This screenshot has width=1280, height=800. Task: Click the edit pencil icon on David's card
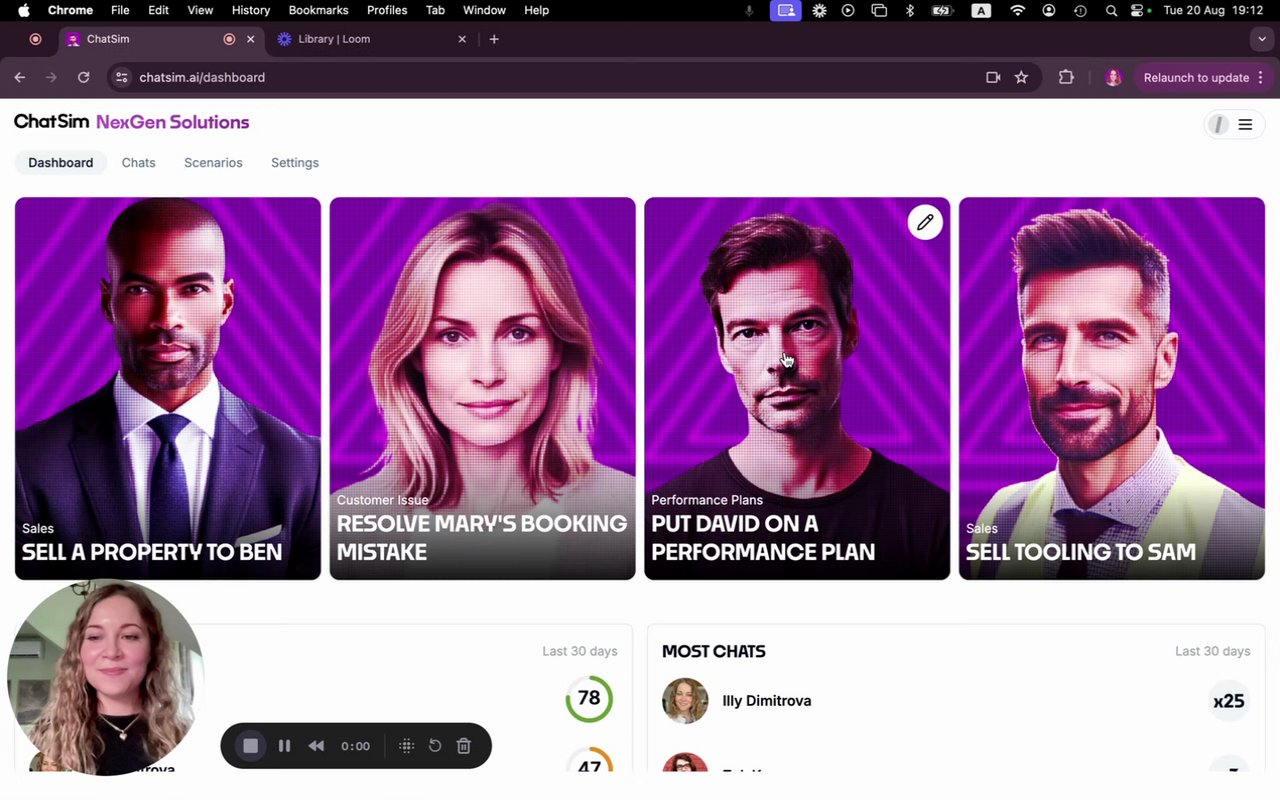point(925,222)
